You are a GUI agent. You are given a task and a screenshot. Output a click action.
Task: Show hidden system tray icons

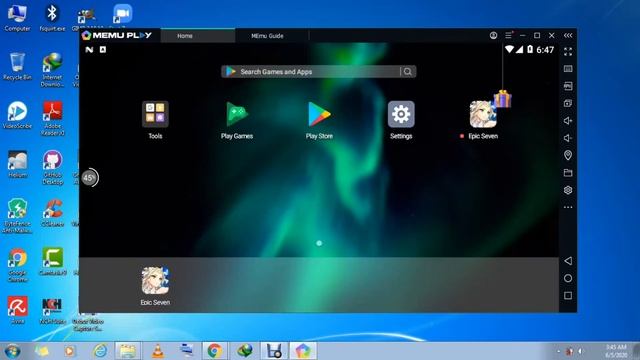(558, 351)
